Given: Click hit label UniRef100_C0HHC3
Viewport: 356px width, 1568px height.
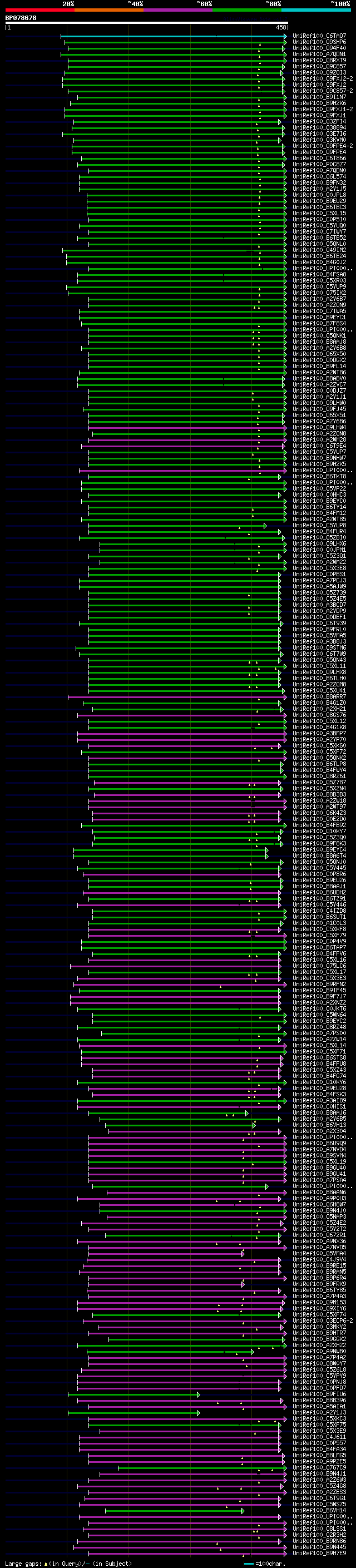Looking at the screenshot, I should click(319, 495).
